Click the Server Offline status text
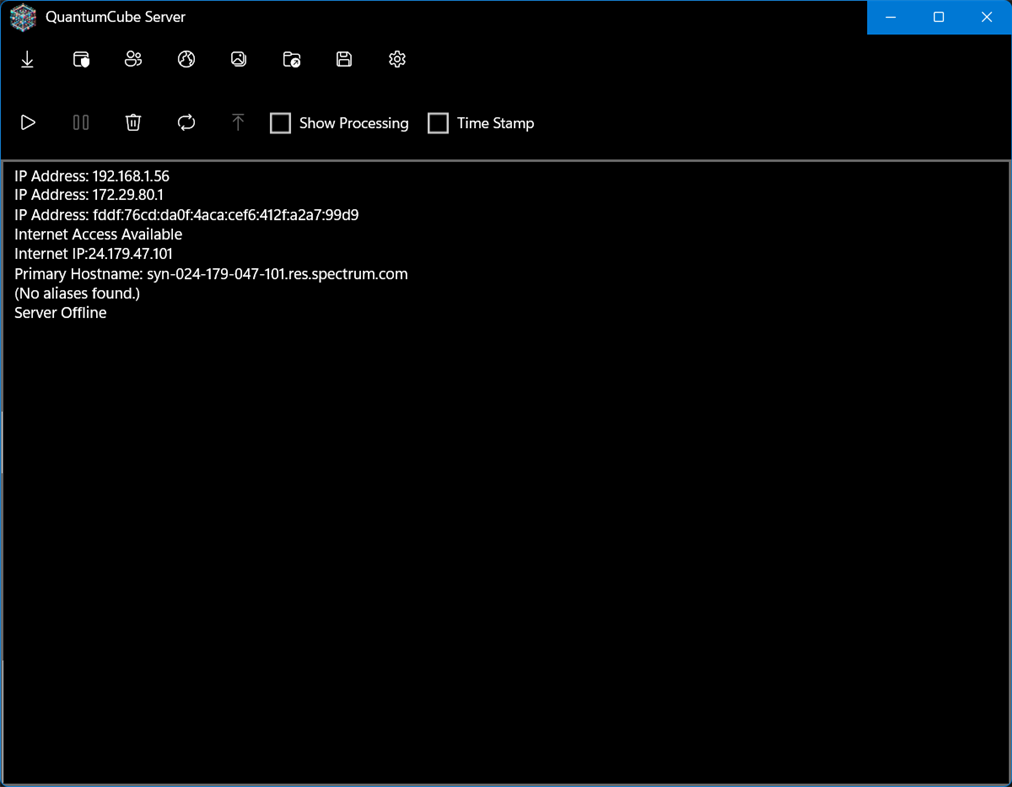Viewport: 1012px width, 787px height. point(60,312)
